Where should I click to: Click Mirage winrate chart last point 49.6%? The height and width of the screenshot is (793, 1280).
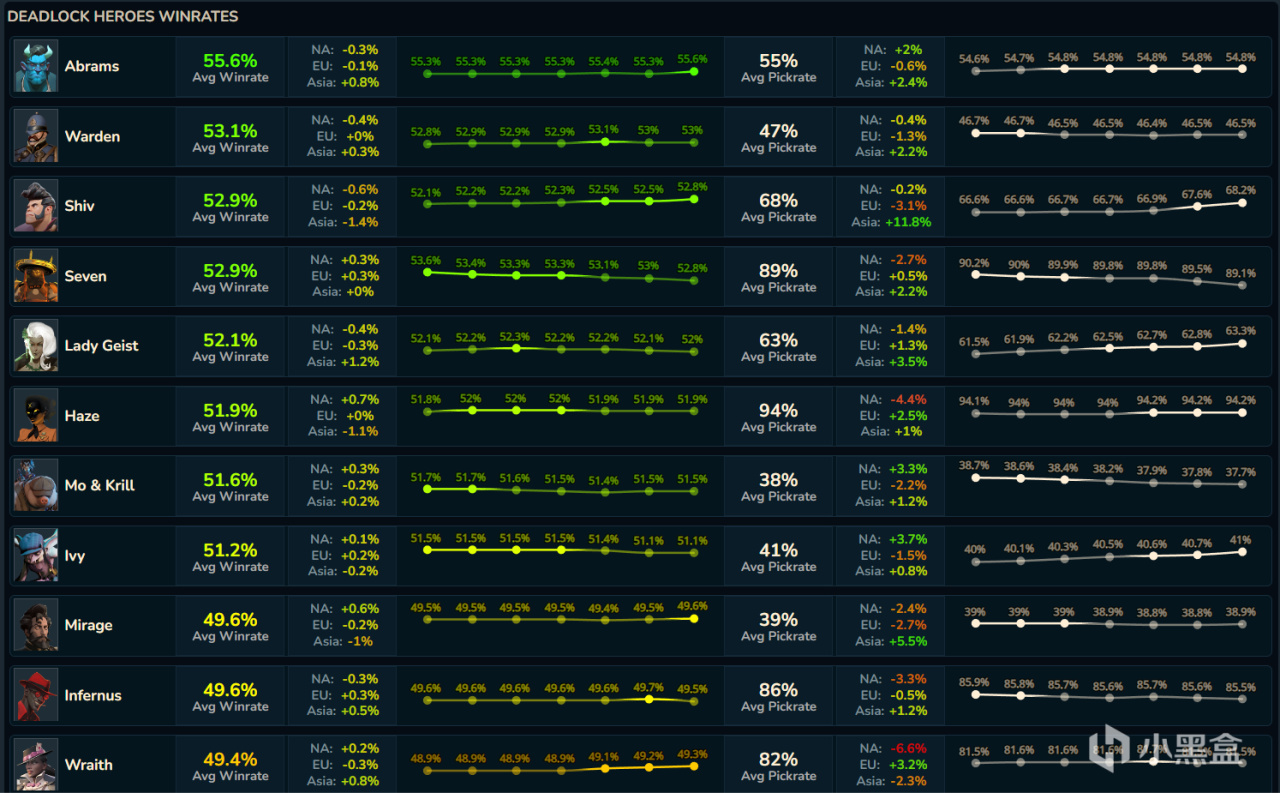[693, 618]
